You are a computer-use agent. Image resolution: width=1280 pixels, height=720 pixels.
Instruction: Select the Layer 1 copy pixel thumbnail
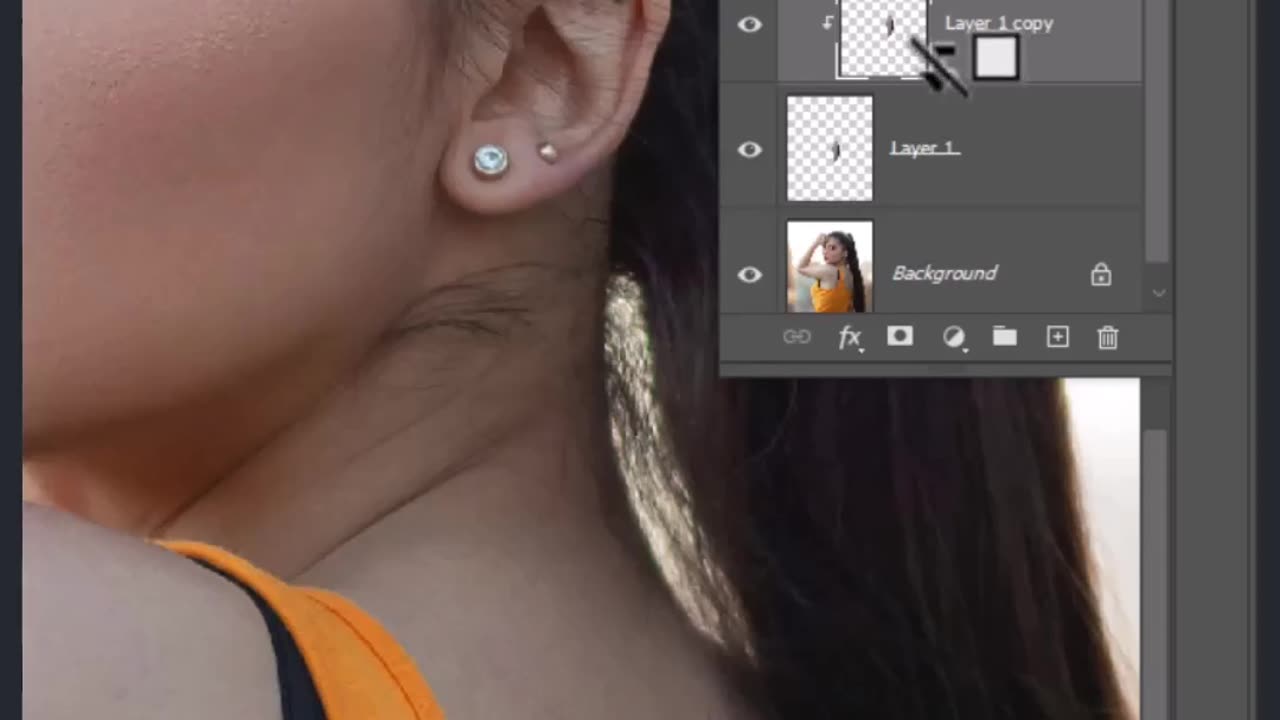(x=883, y=38)
